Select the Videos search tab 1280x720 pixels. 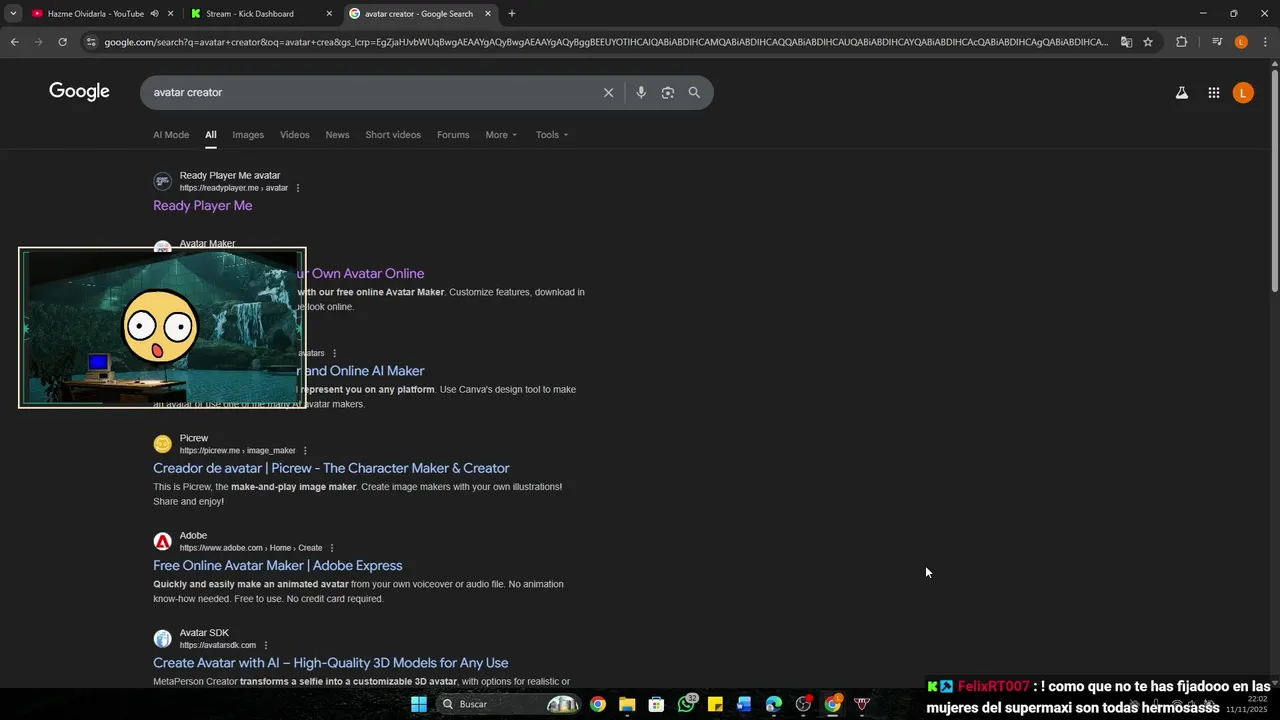[294, 135]
